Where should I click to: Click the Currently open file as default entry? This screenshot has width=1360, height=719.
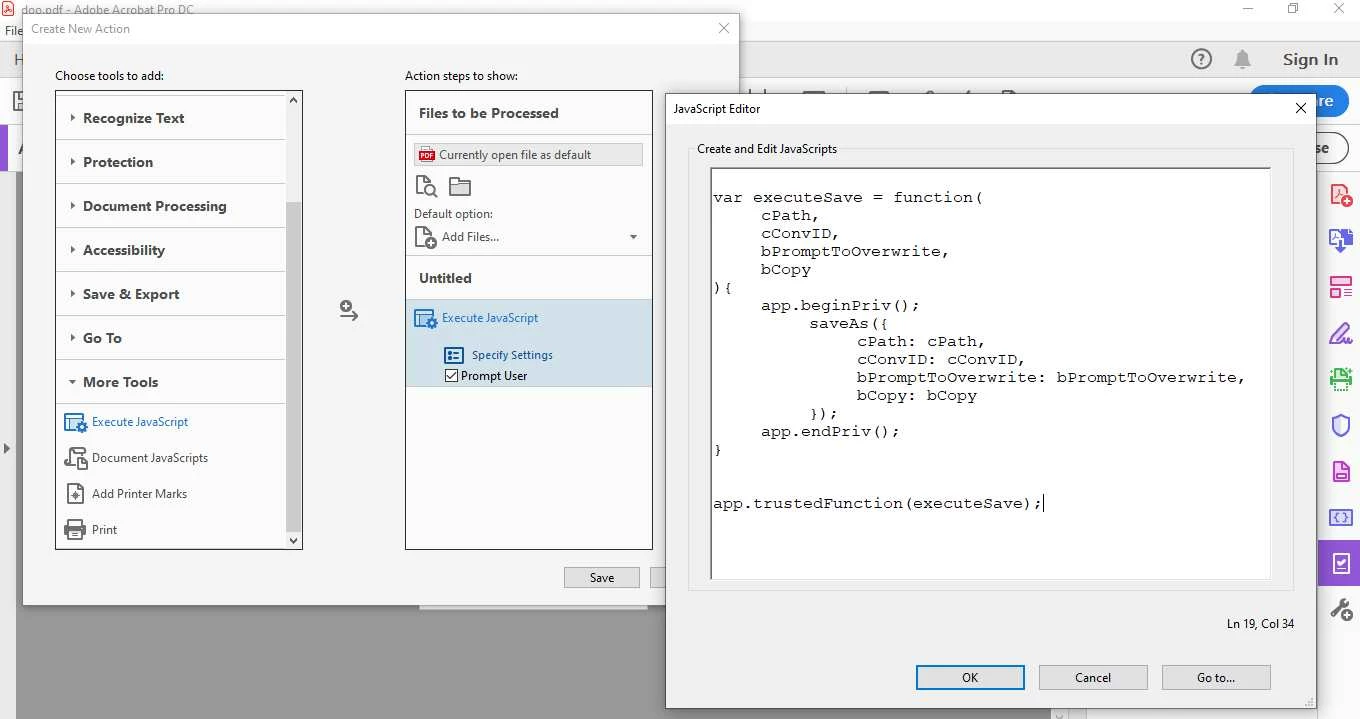[x=529, y=155]
